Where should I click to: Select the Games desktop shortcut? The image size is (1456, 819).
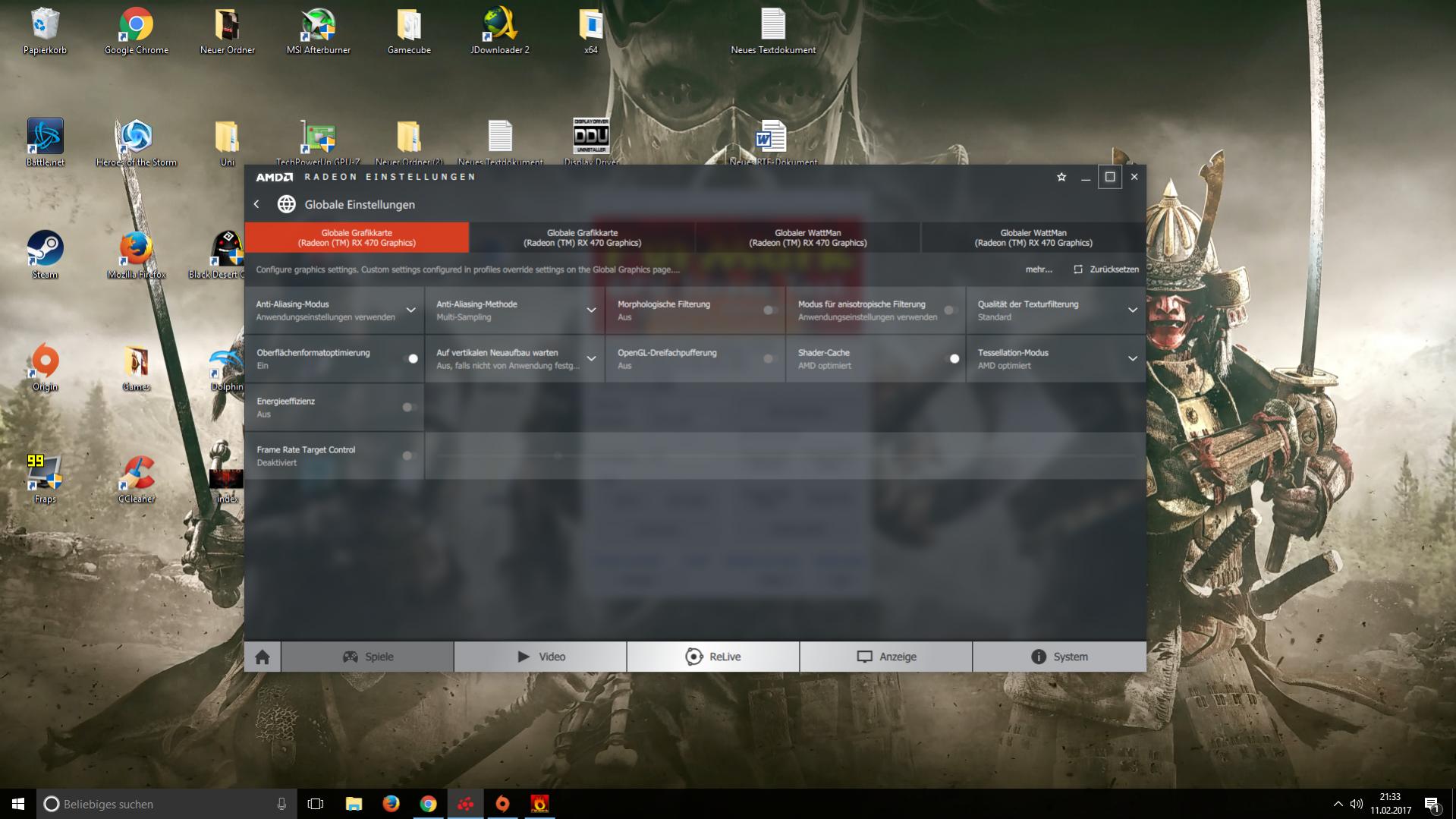(136, 368)
